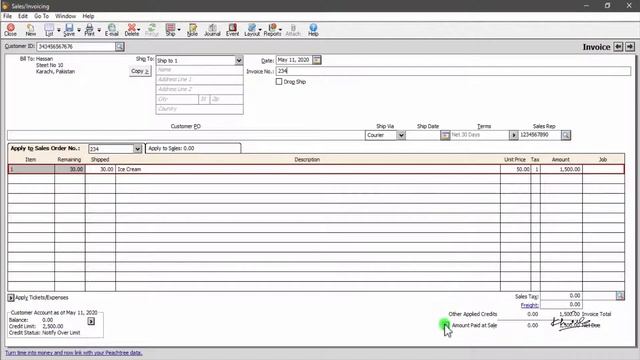Open the Date calendar picker icon
The image size is (640, 360).
317,60
